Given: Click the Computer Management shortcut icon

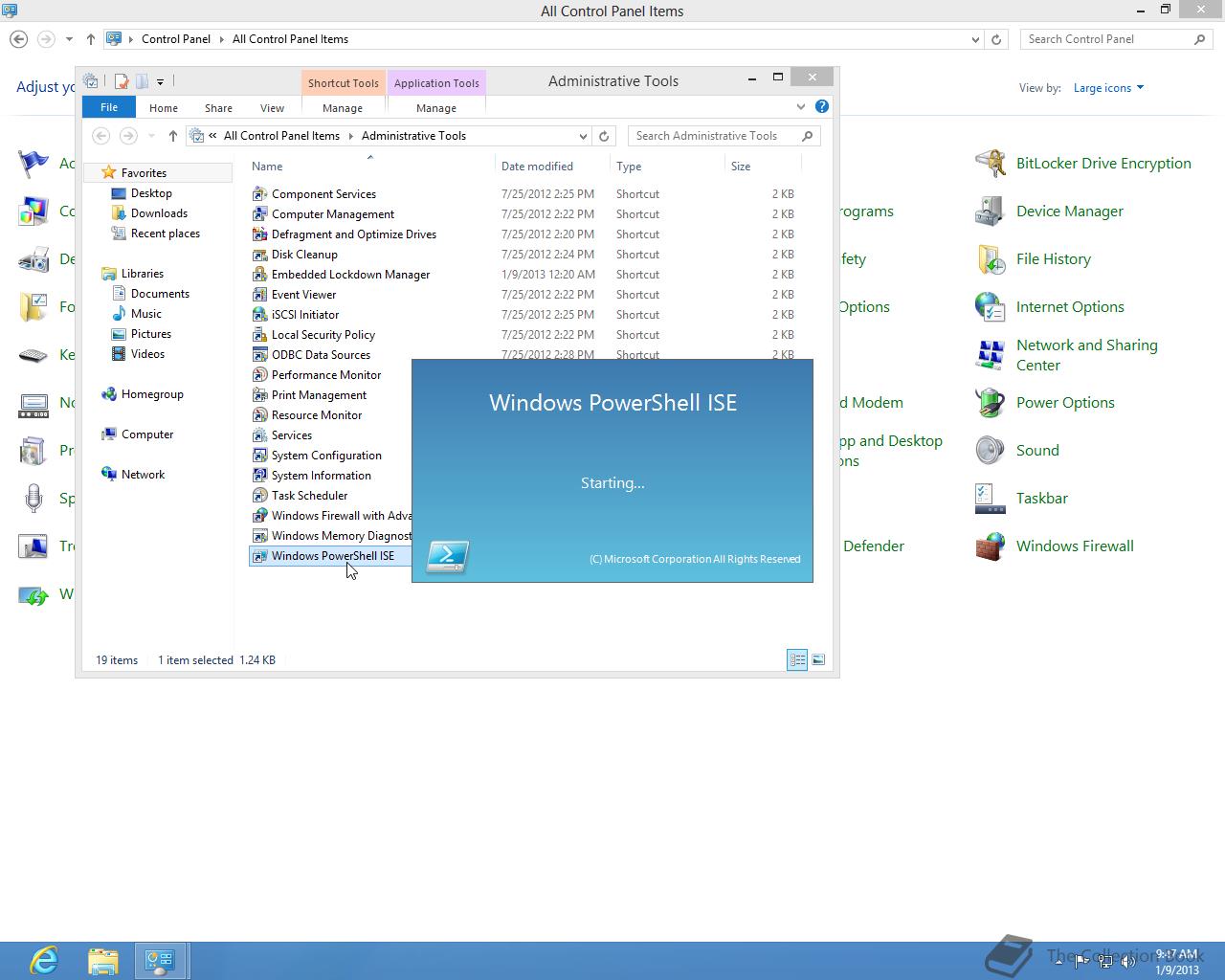Looking at the screenshot, I should click(x=259, y=214).
